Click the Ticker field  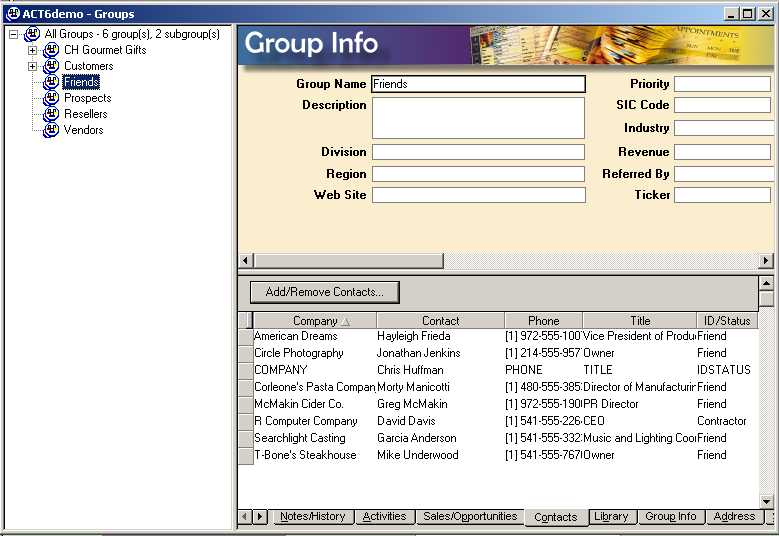pyautogui.click(x=722, y=195)
